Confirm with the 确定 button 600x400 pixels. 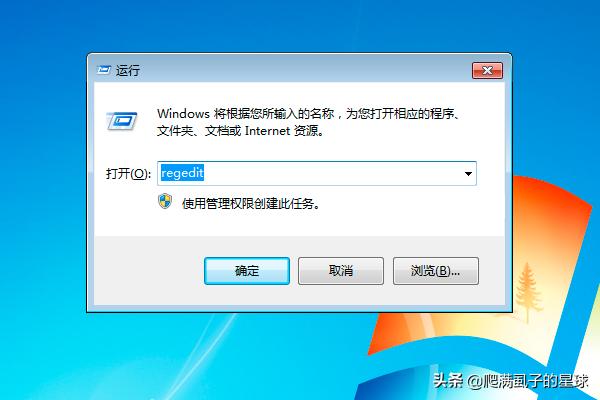(247, 271)
